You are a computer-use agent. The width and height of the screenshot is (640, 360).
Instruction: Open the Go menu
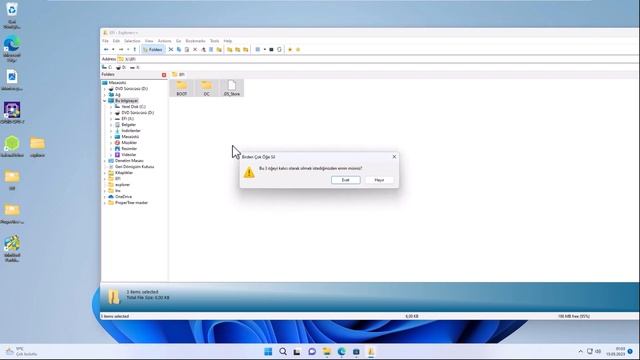178,41
